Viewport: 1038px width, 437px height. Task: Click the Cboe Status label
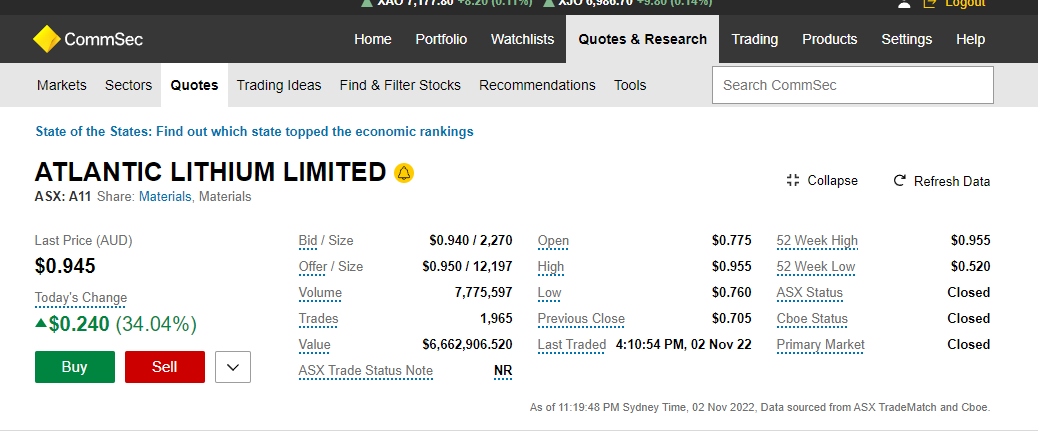[812, 318]
